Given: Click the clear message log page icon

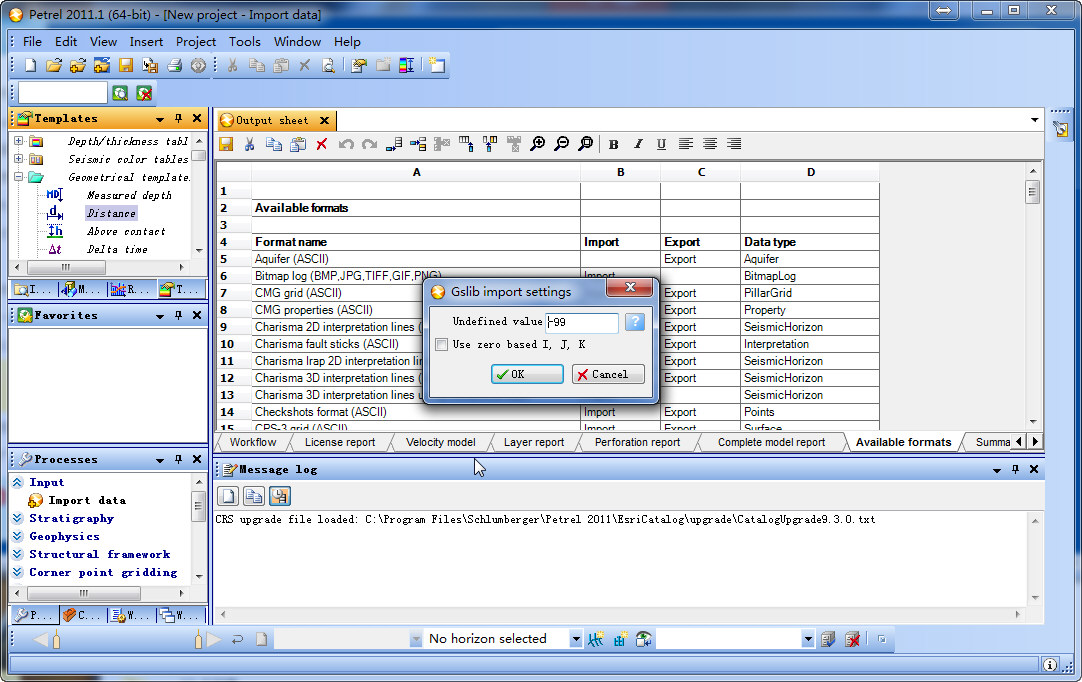Looking at the screenshot, I should [228, 496].
